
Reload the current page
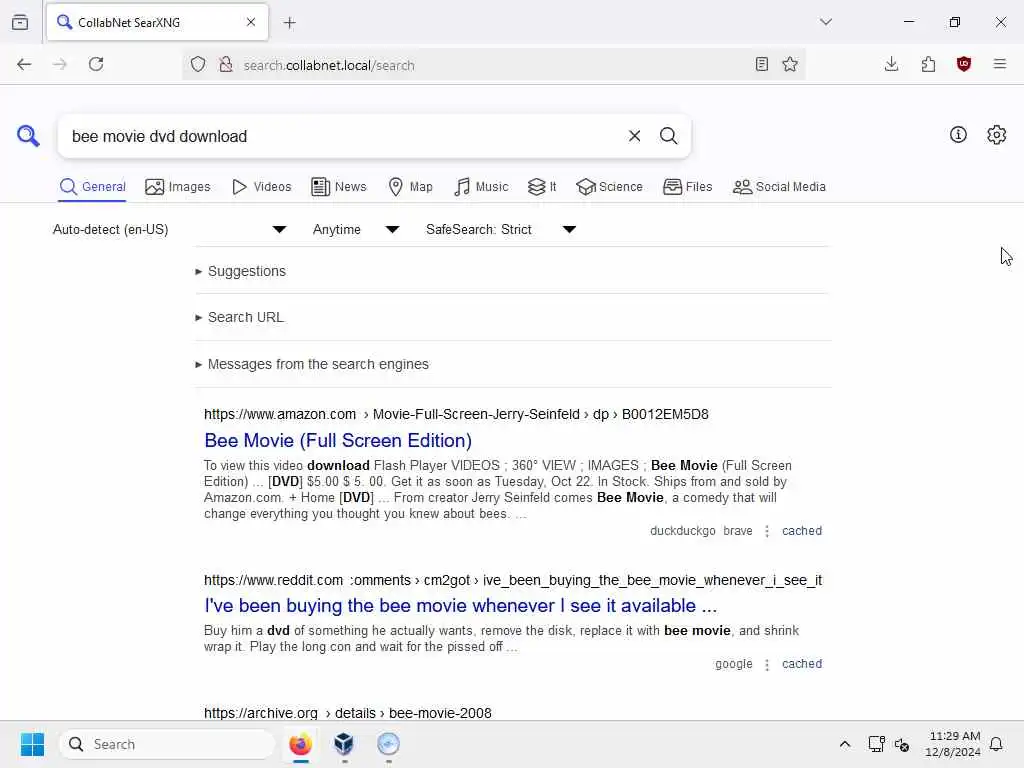point(96,64)
